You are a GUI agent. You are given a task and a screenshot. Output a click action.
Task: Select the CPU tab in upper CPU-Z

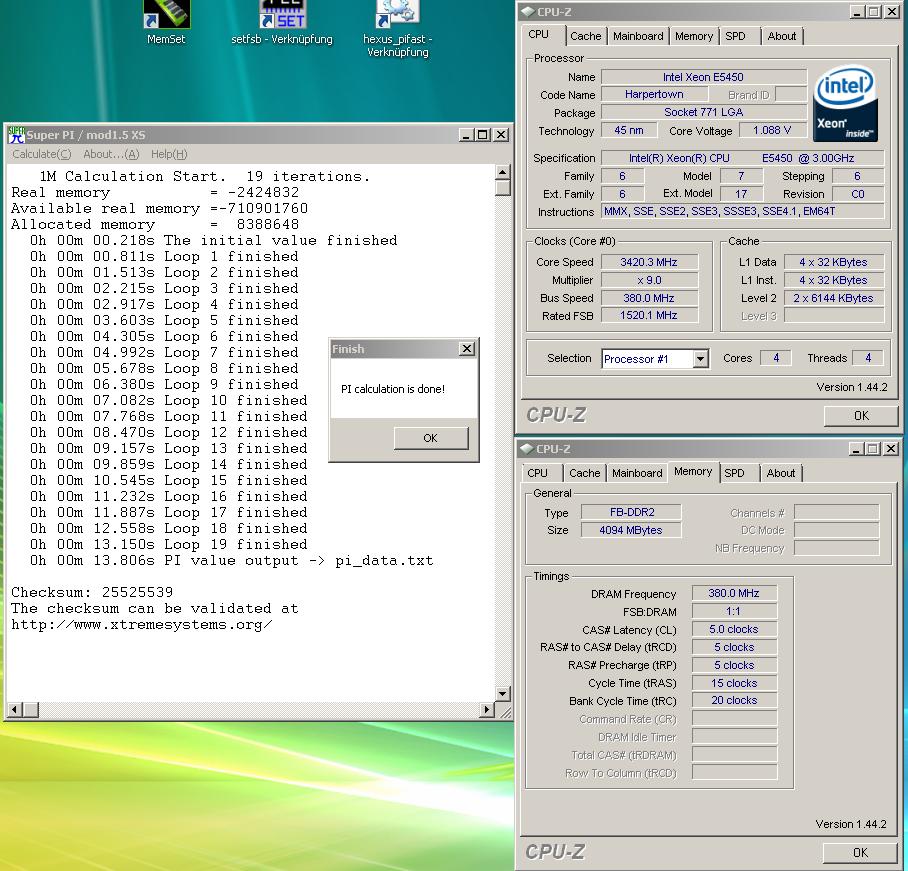(x=539, y=34)
